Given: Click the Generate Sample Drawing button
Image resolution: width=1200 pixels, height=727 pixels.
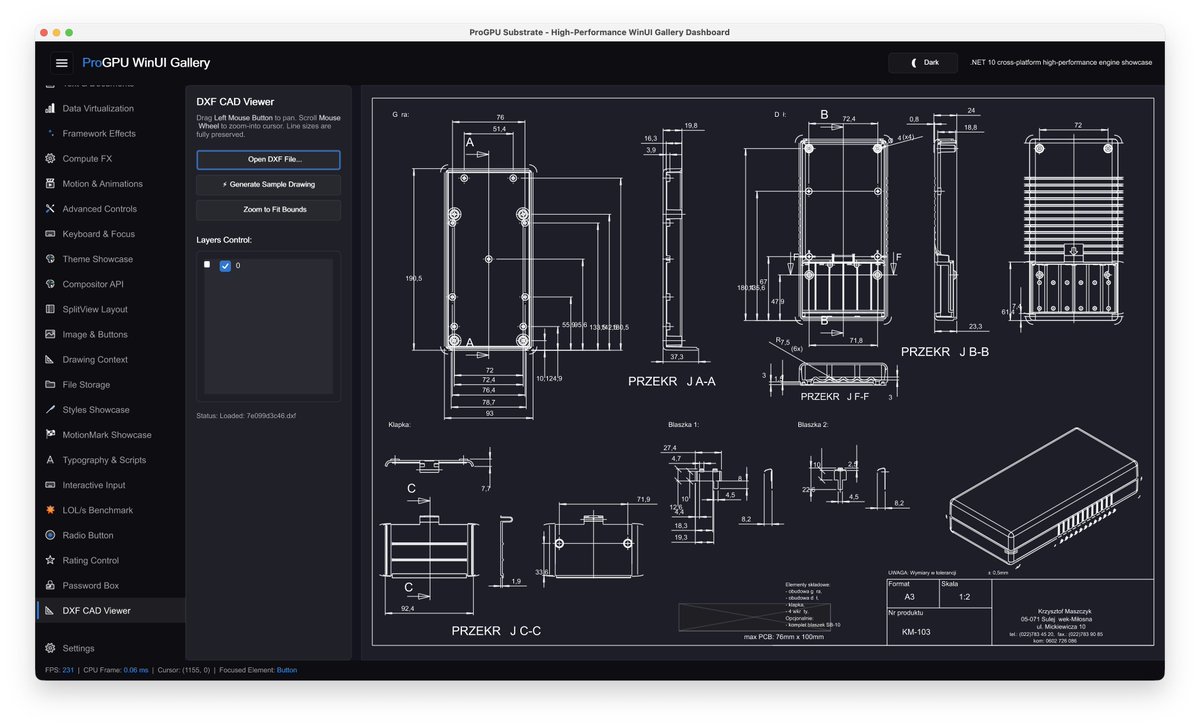Looking at the screenshot, I should [x=268, y=185].
